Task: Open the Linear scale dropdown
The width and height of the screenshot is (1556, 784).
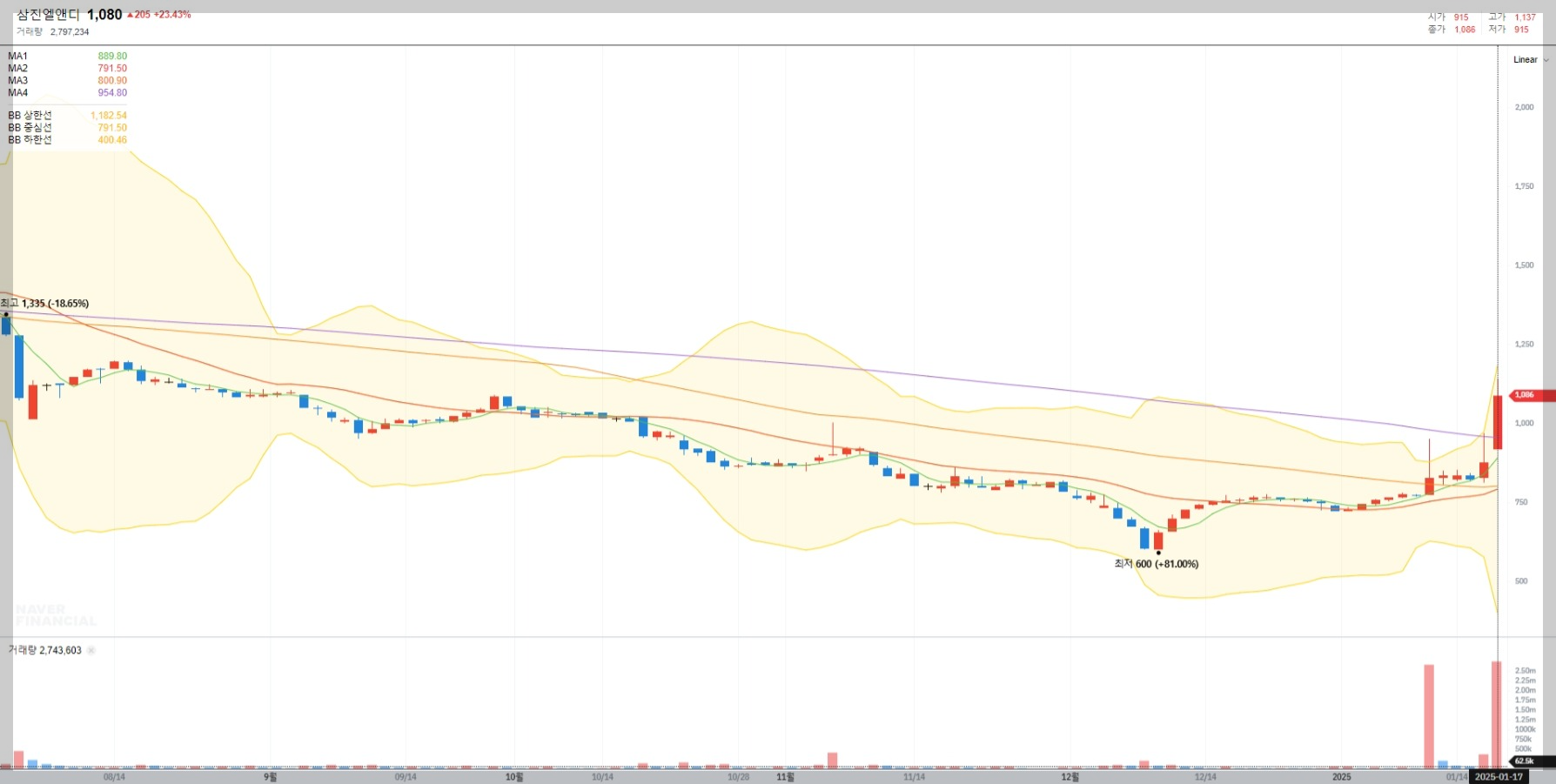Action: pyautogui.click(x=1531, y=60)
